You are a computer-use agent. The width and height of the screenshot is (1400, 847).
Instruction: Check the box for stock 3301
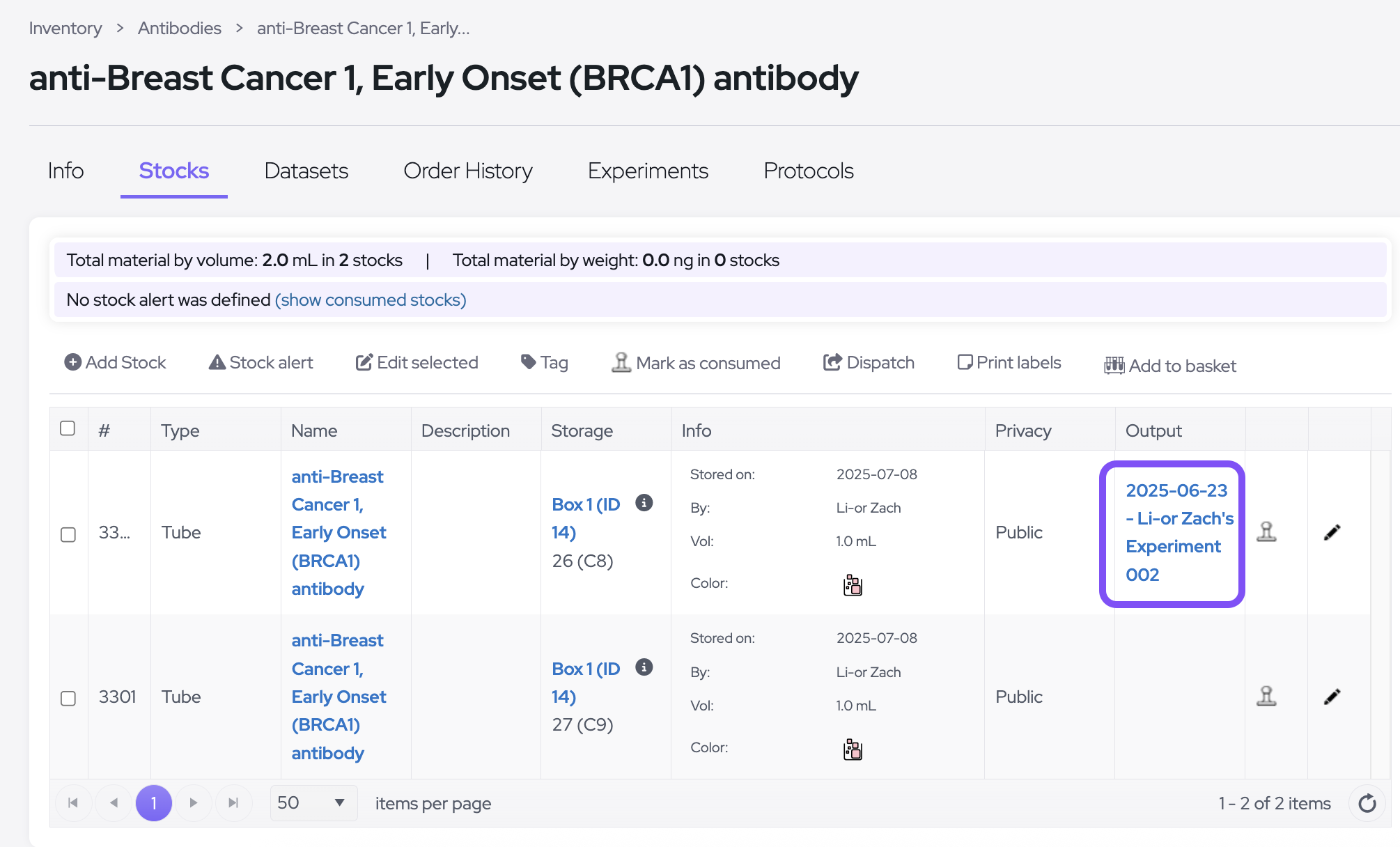(68, 698)
